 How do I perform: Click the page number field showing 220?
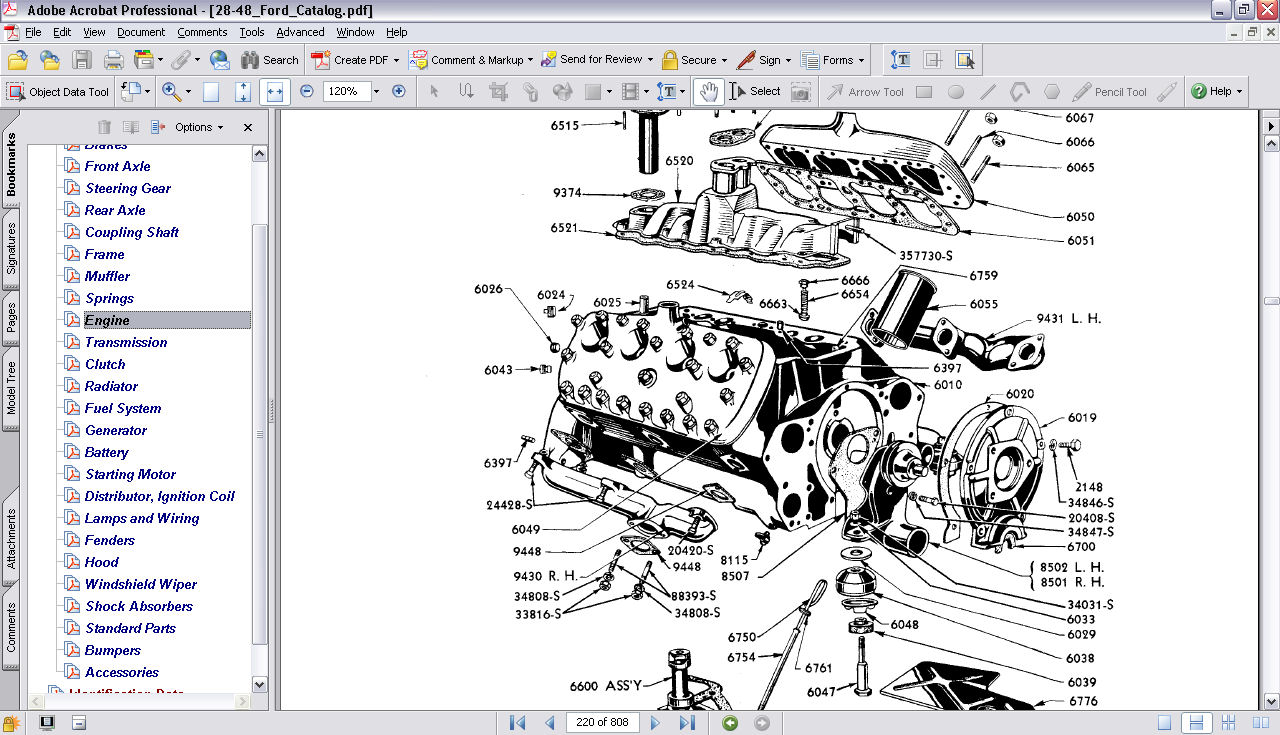[602, 722]
